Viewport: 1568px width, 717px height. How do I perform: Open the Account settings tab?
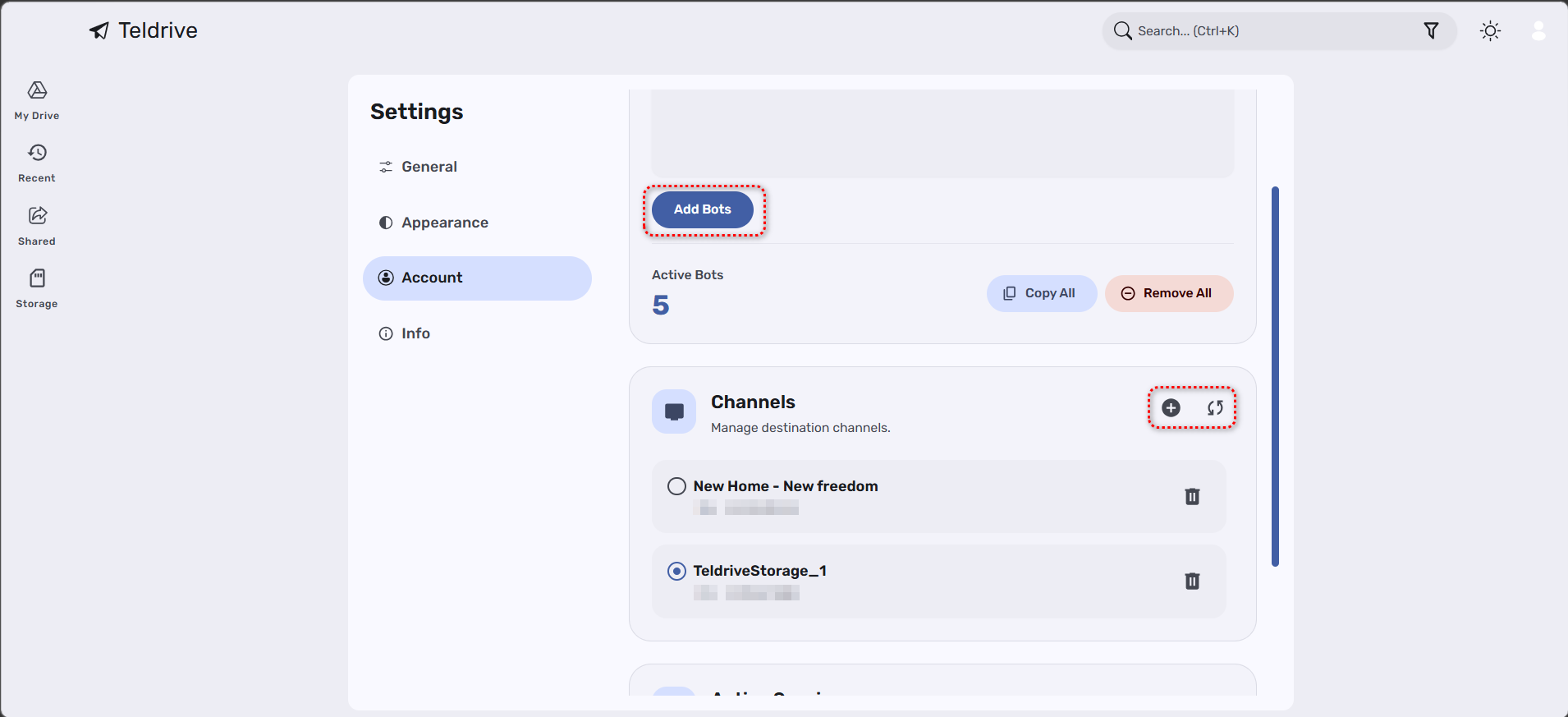click(x=477, y=278)
